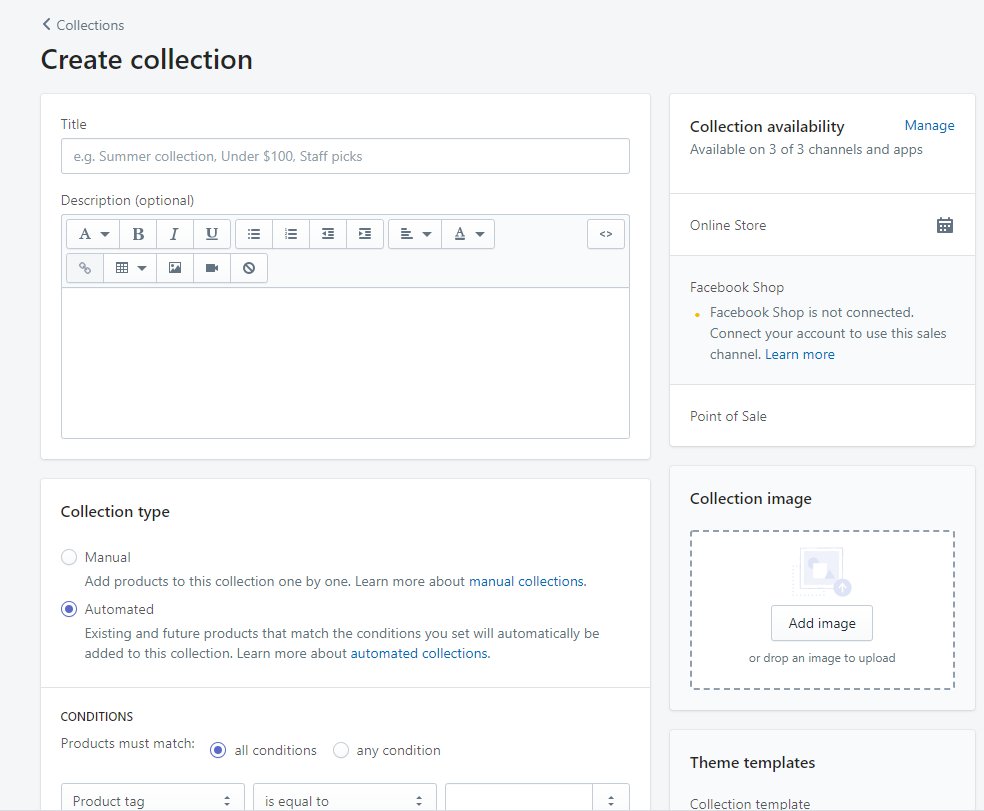Image resolution: width=984 pixels, height=811 pixels.
Task: Select the Automated collection type
Action: pyautogui.click(x=69, y=609)
